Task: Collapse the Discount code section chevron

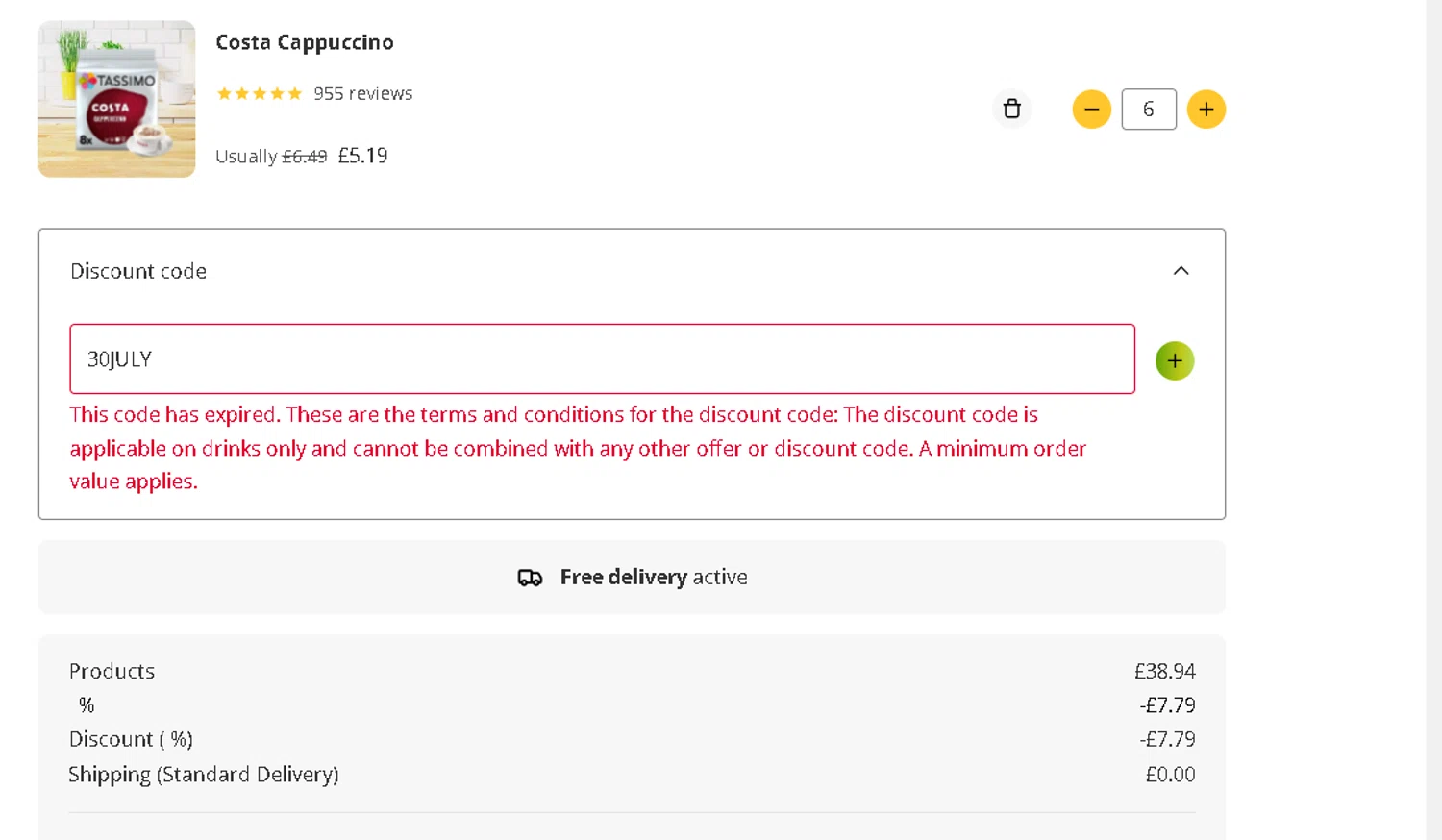Action: coord(1181,271)
